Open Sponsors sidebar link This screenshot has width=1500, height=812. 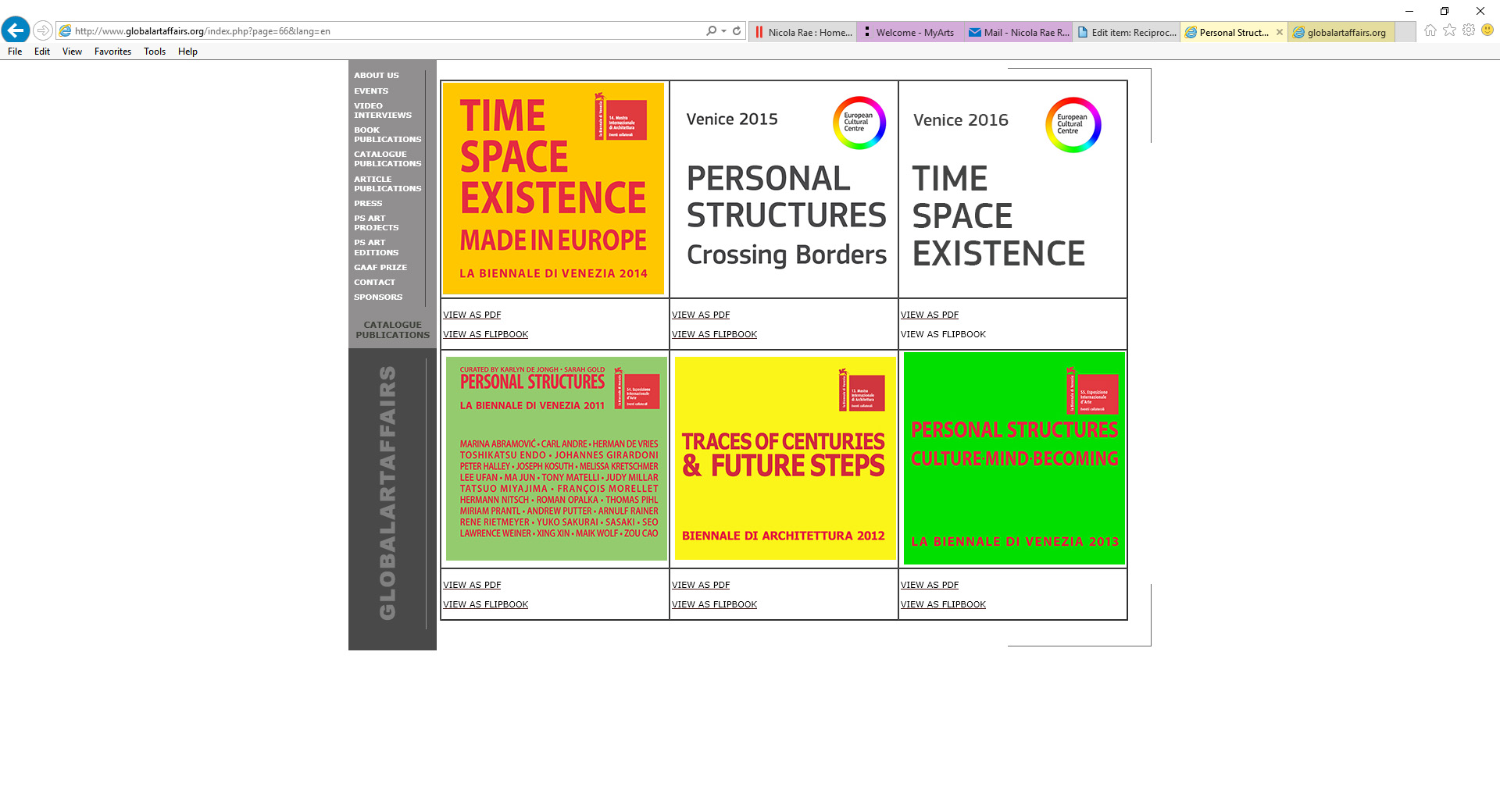pos(378,297)
